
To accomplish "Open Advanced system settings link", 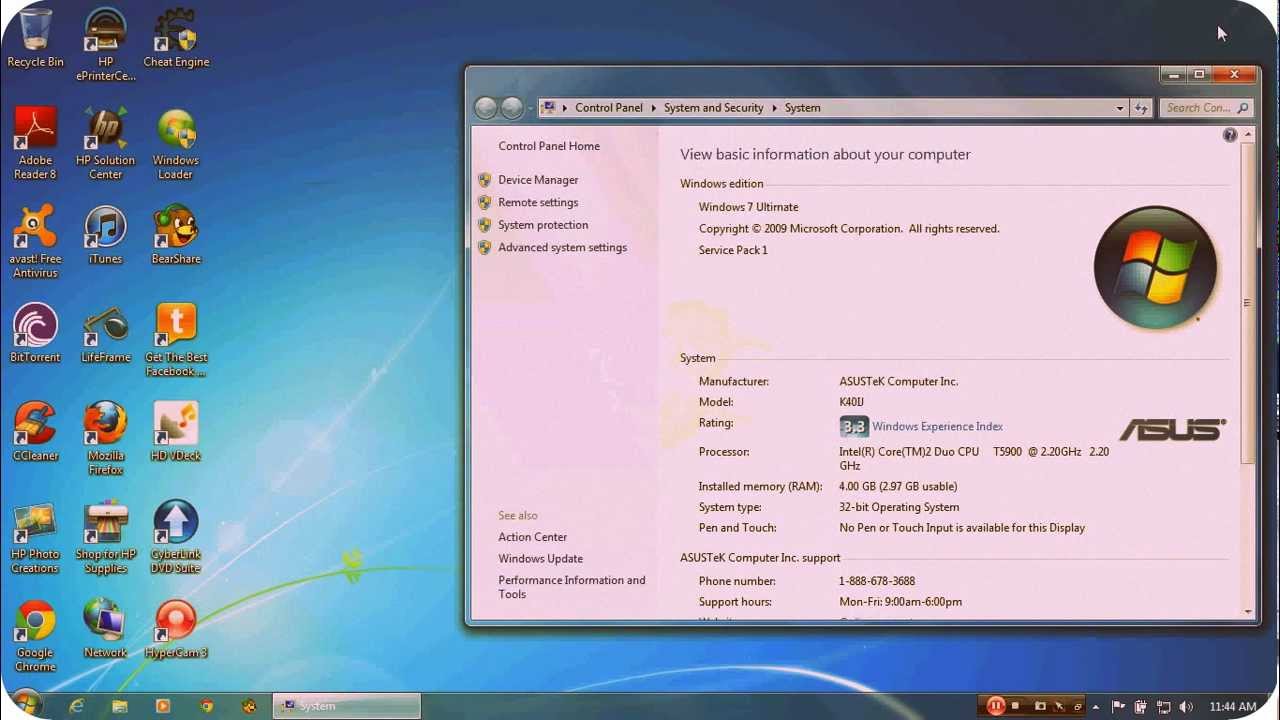I will point(562,247).
